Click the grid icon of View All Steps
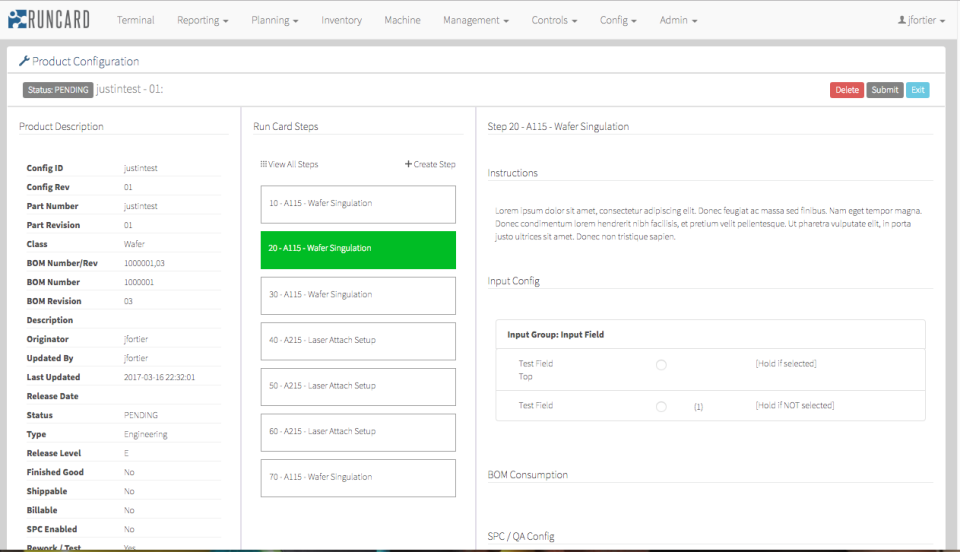This screenshot has width=960, height=552. coord(263,164)
